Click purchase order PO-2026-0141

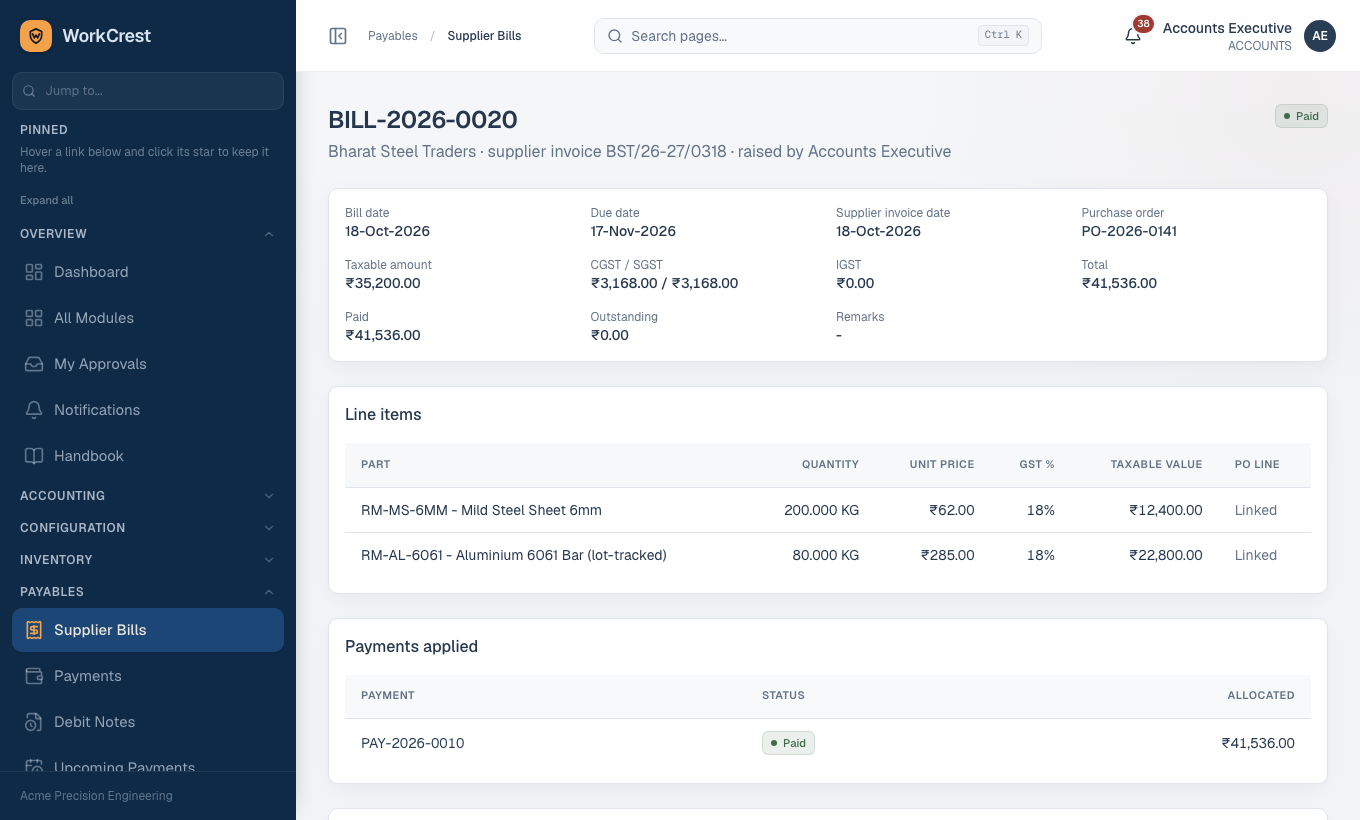(x=1129, y=231)
